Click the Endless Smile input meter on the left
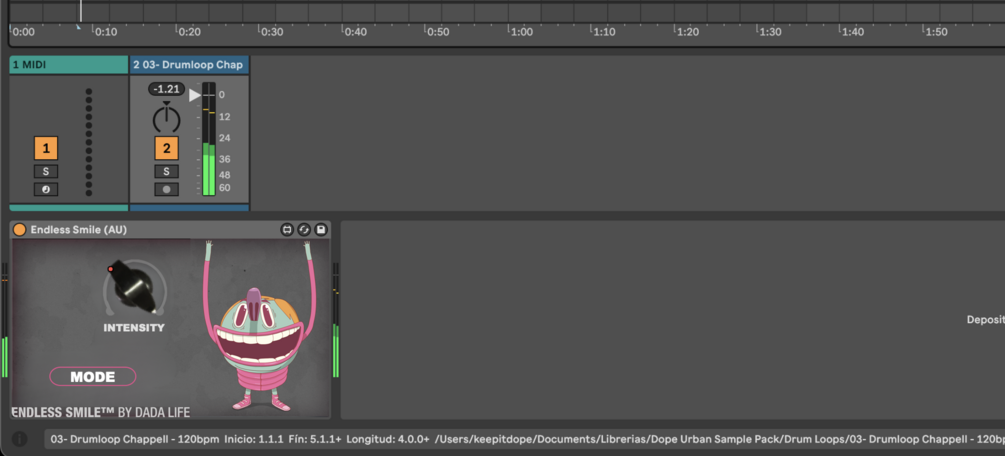This screenshot has height=456, width=1005. click(4, 321)
